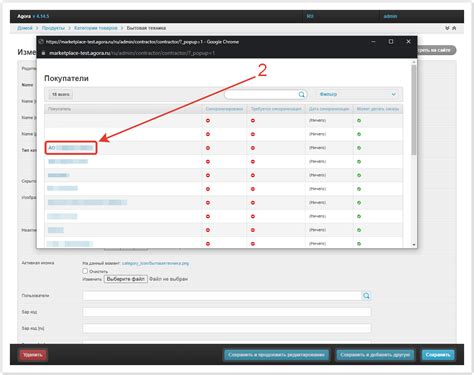The image size is (474, 375).
Task: Click the Покупатели heading in the popup
Action: tap(66, 78)
